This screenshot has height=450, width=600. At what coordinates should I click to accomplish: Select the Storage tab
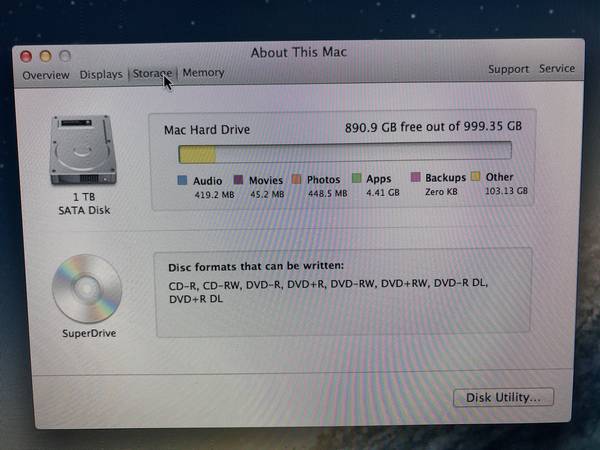[153, 74]
